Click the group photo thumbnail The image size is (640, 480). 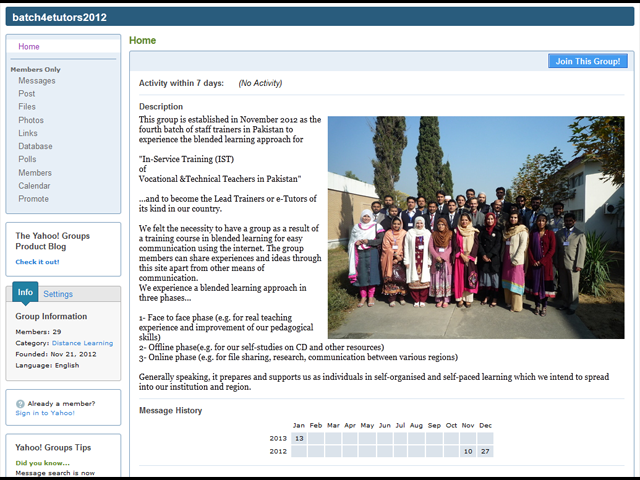(x=476, y=227)
